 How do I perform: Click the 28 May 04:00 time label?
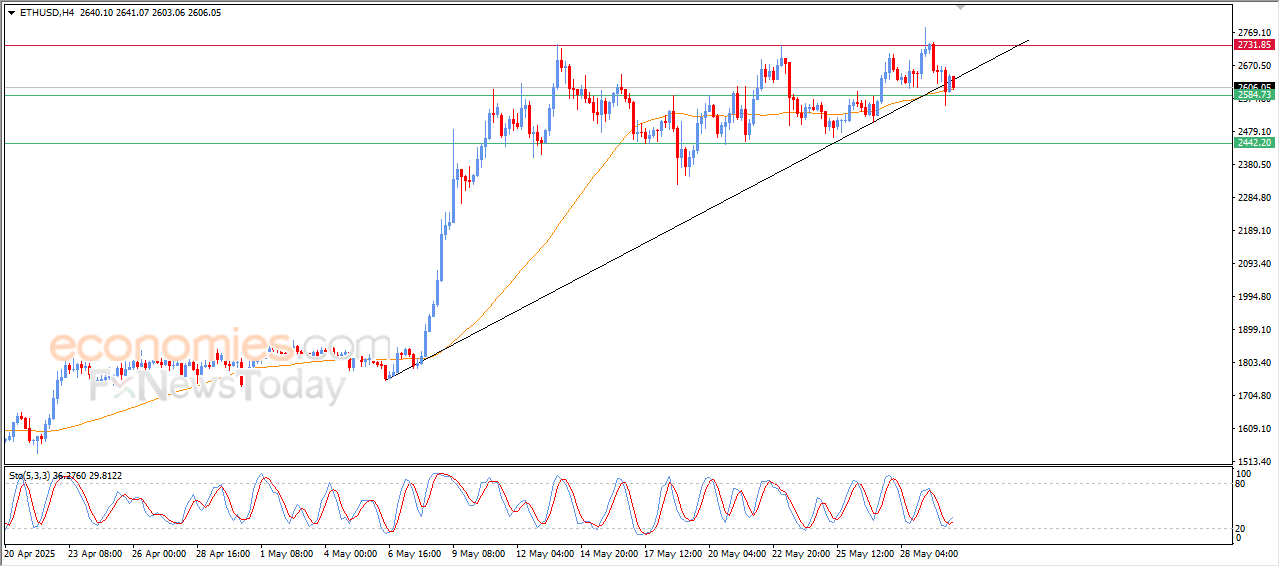point(929,553)
